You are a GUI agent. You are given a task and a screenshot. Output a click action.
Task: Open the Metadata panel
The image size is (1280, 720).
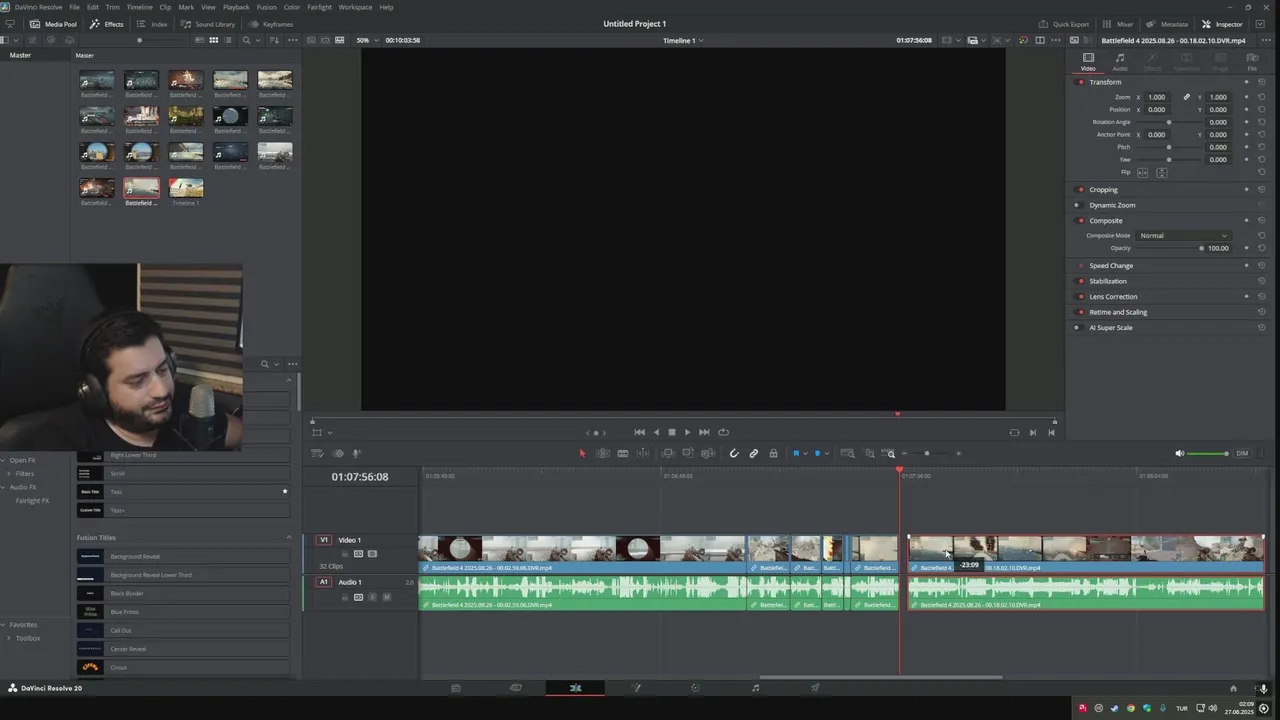(x=1168, y=24)
